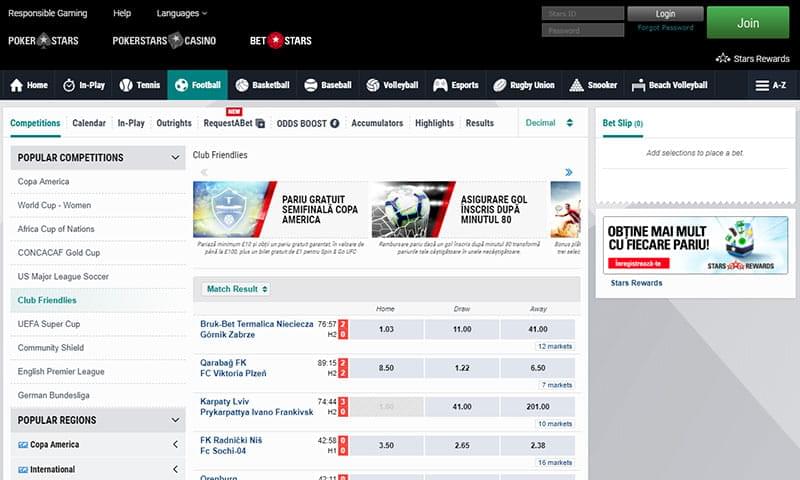
Task: Open the Outrights tab
Action: pyautogui.click(x=174, y=123)
